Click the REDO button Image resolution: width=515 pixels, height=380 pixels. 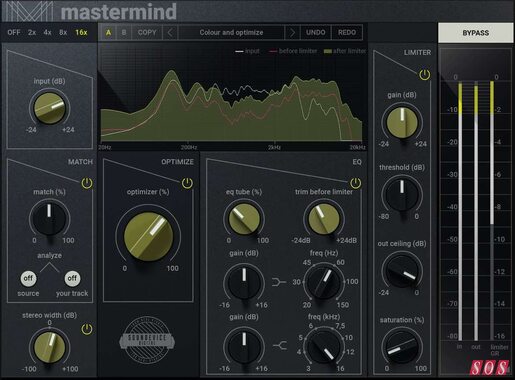(x=347, y=33)
